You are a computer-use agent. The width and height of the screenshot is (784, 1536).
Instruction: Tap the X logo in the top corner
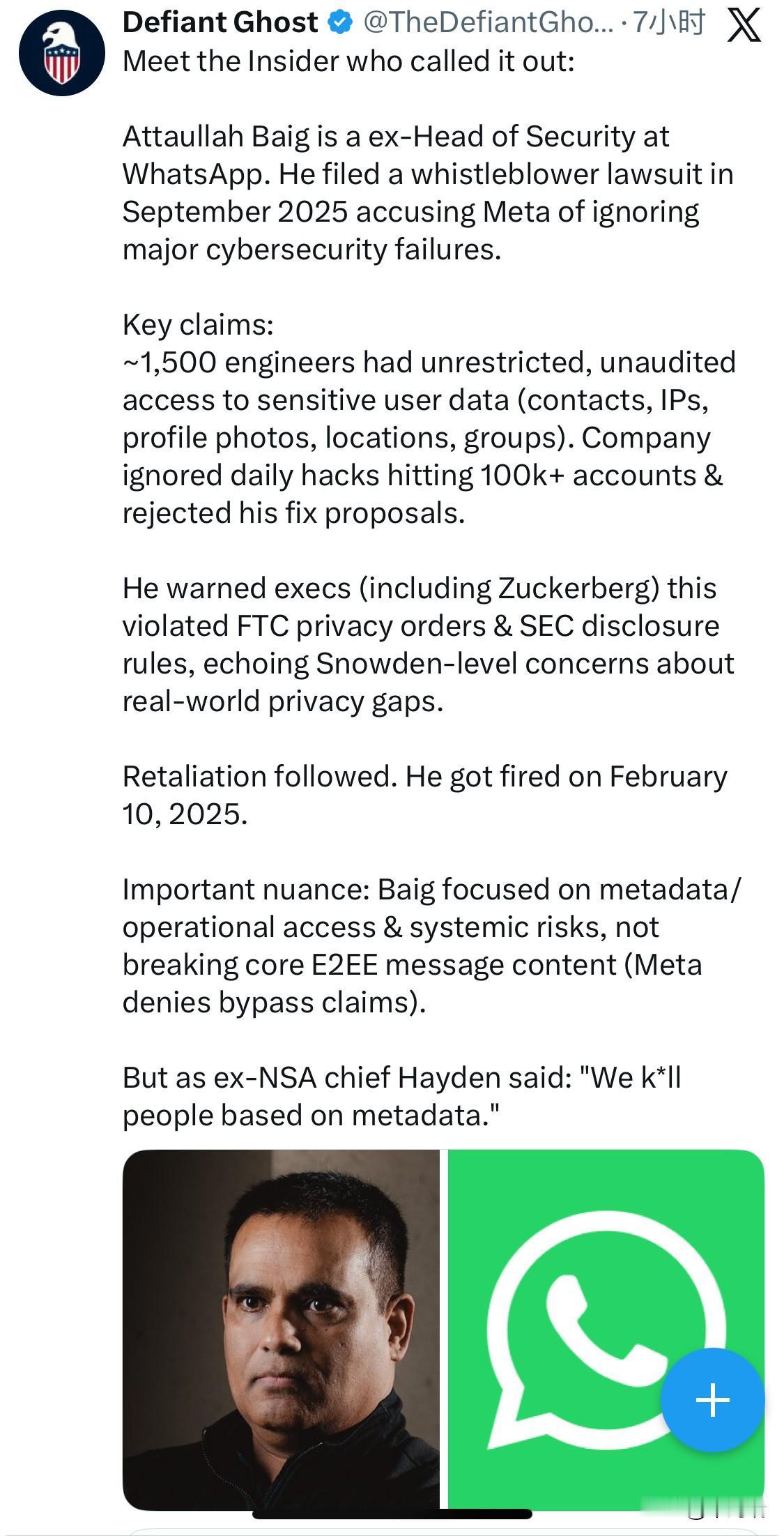pyautogui.click(x=744, y=26)
